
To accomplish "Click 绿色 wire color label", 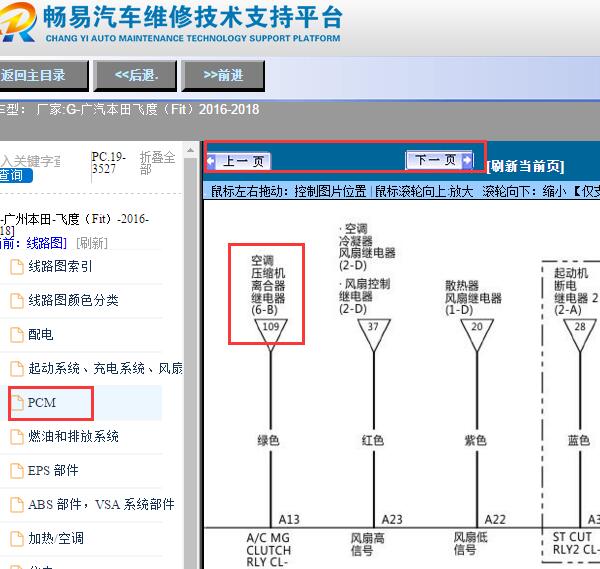I will pos(268,441).
